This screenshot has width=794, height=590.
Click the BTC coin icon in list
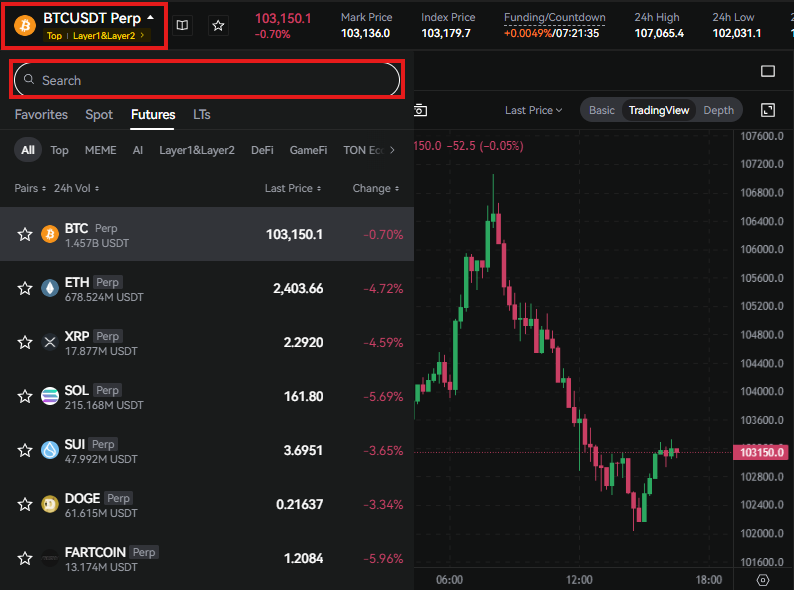pyautogui.click(x=50, y=234)
